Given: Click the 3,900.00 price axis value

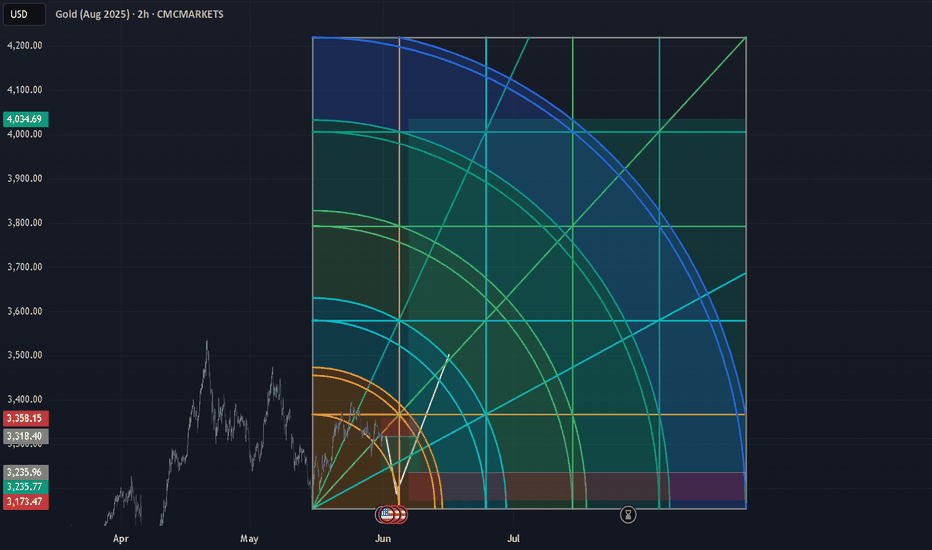Looking at the screenshot, I should click(x=25, y=178).
